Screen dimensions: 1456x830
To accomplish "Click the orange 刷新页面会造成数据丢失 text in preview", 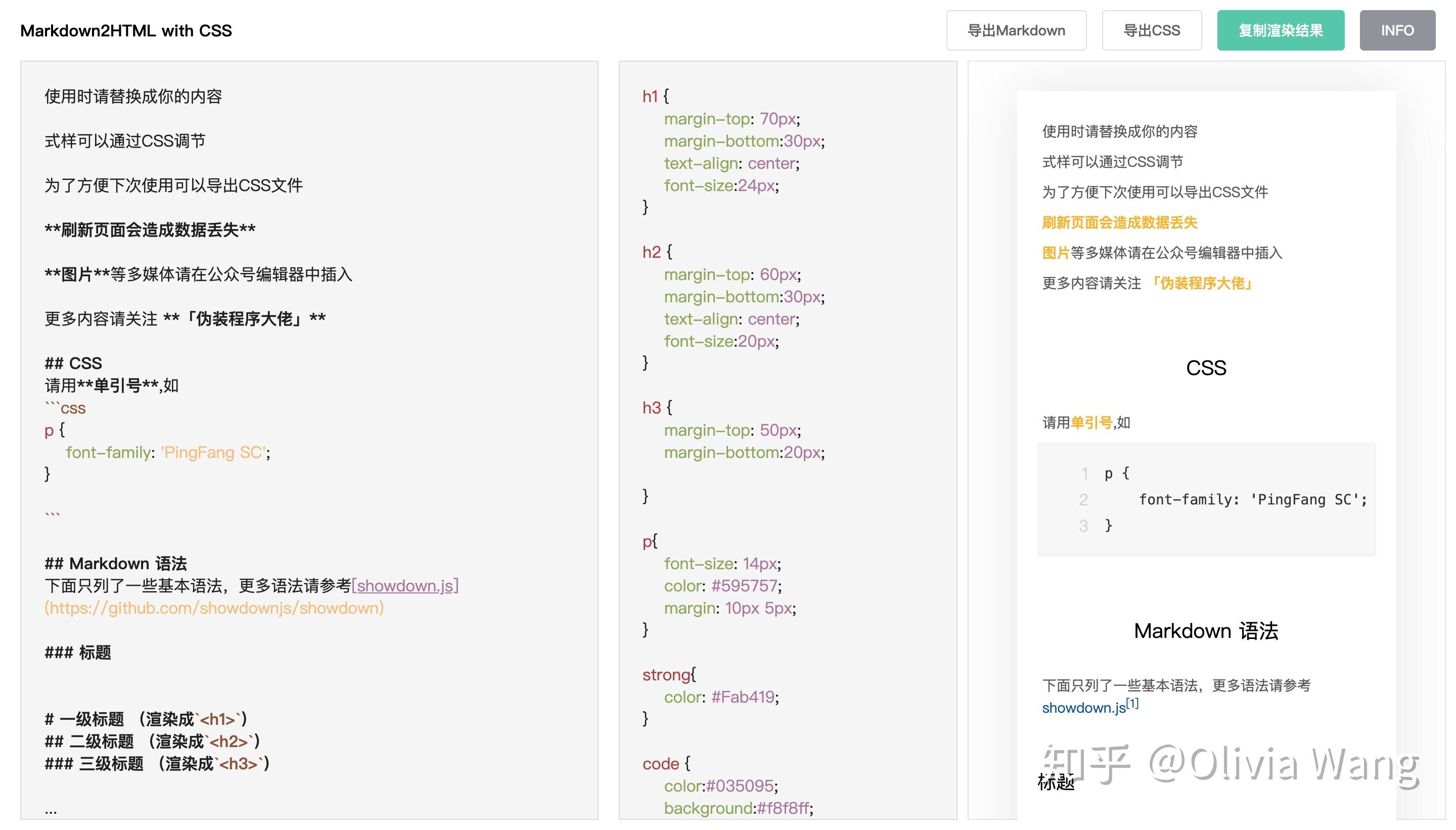I will (x=1120, y=222).
